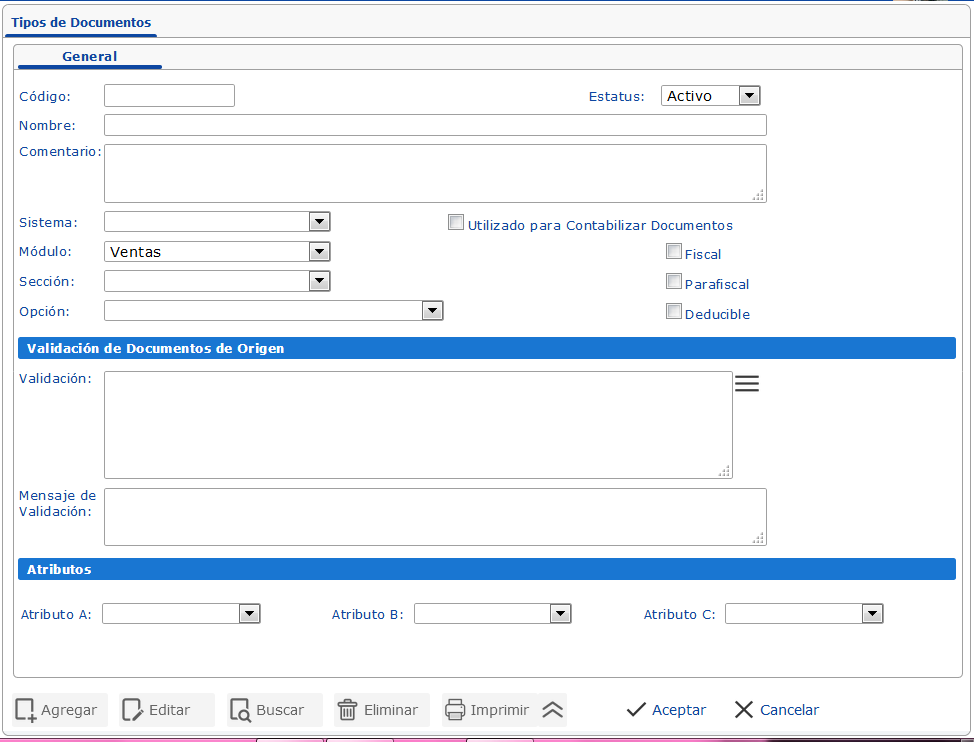Screen dimensions: 974x742
Task: Switch to the General tab
Action: (x=89, y=57)
